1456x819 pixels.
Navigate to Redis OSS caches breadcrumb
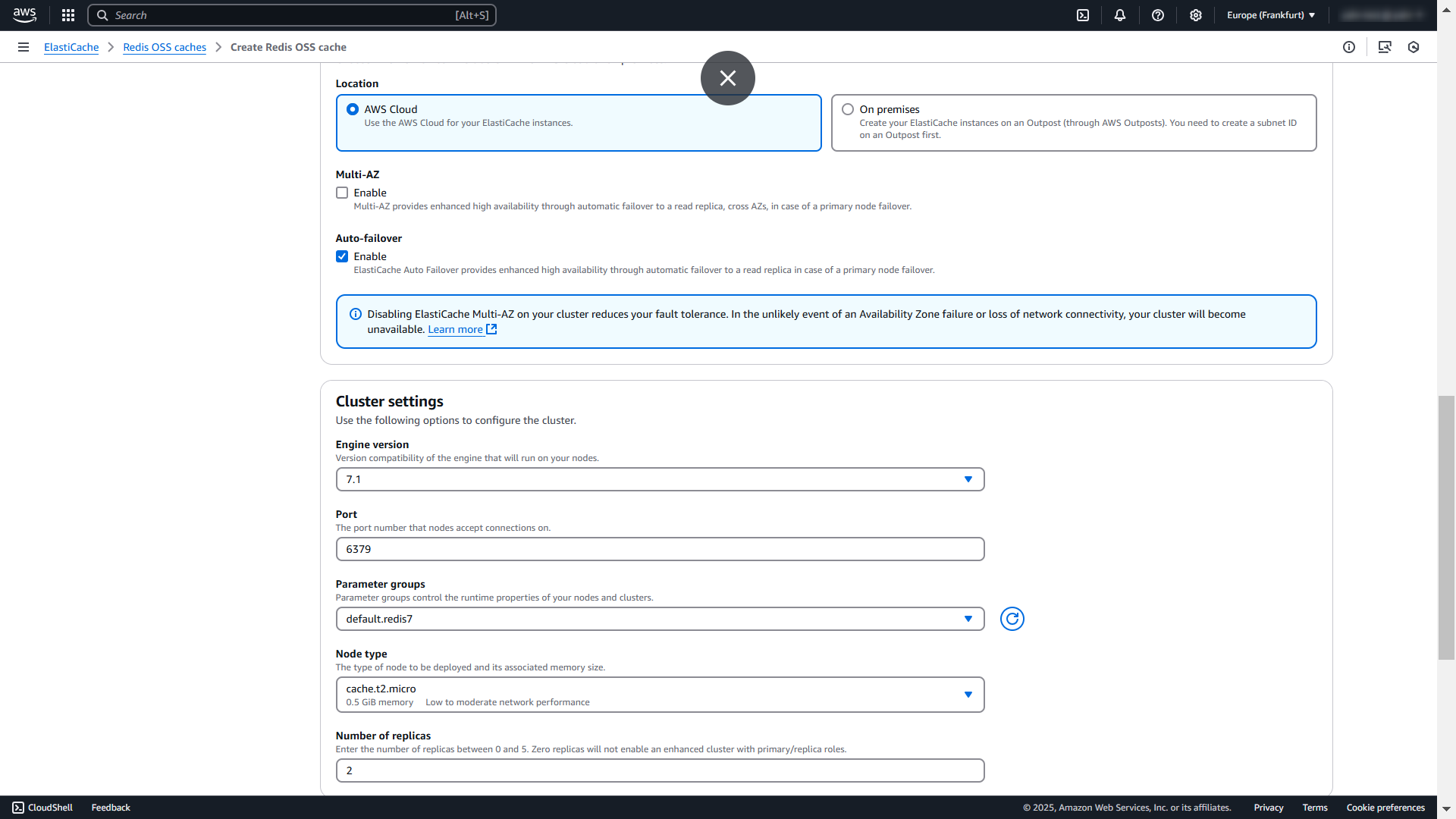click(x=165, y=47)
